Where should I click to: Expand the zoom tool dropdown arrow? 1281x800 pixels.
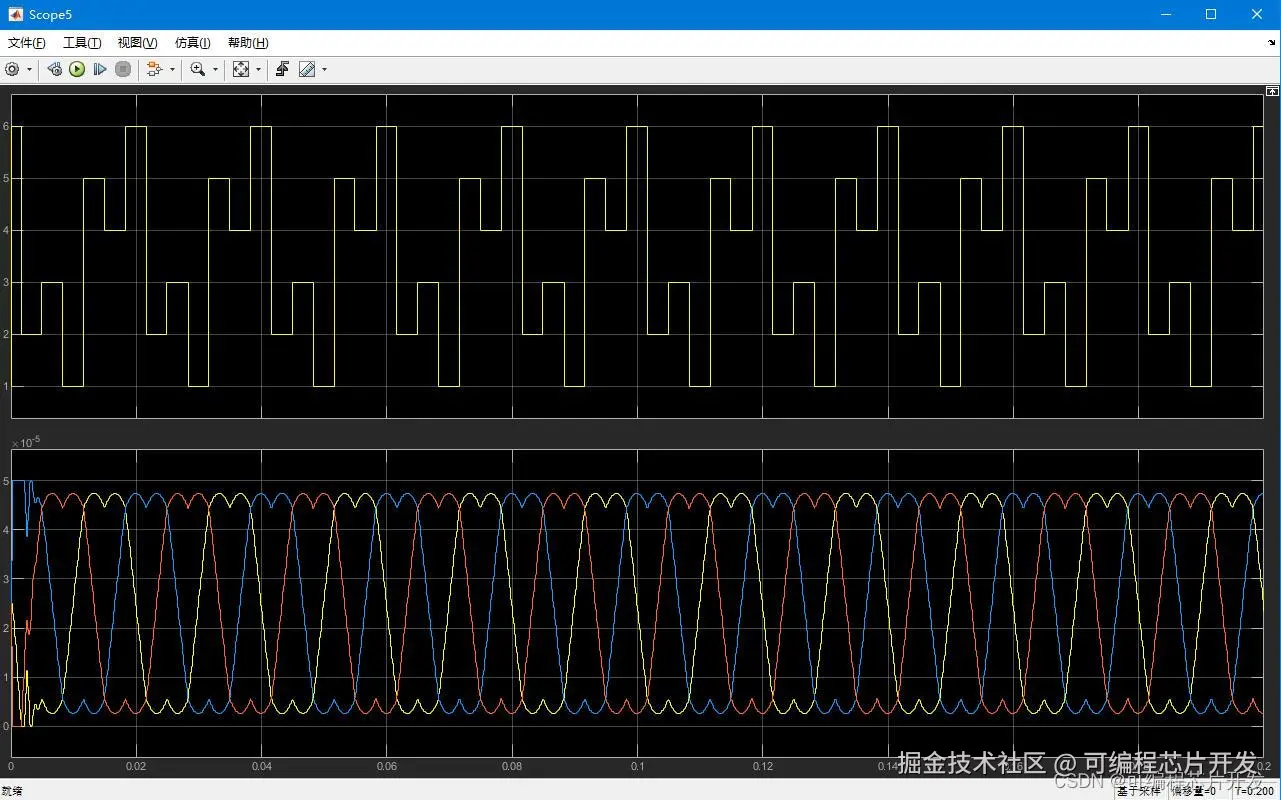click(x=215, y=69)
